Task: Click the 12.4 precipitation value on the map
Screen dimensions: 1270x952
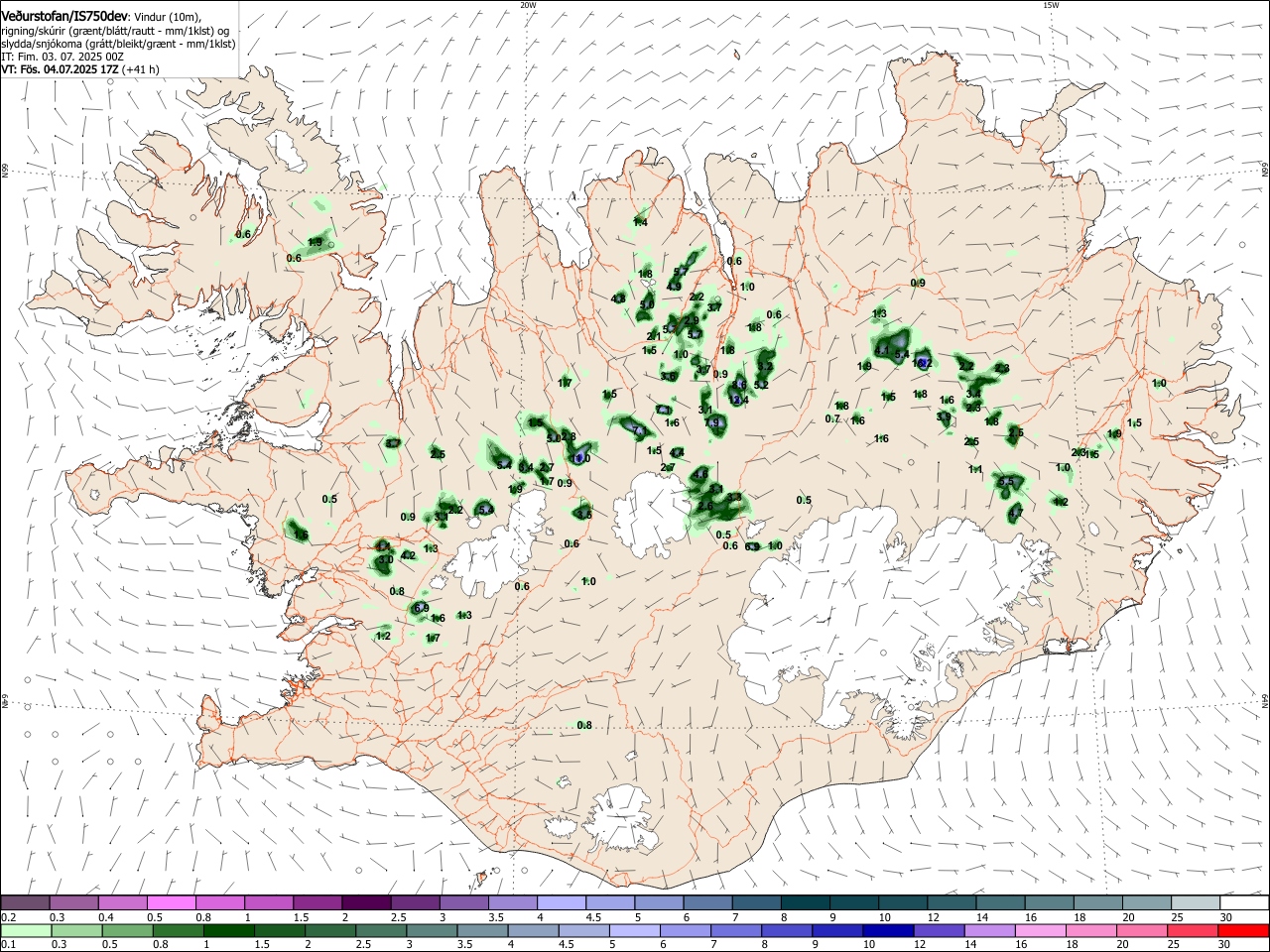Action: click(738, 401)
